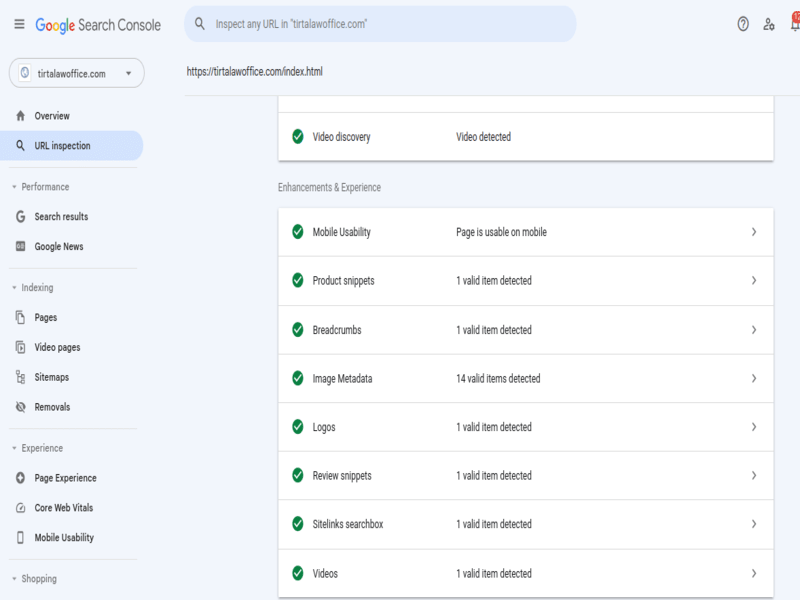The width and height of the screenshot is (800, 600).
Task: Collapse the Indexing section
Action: point(14,288)
